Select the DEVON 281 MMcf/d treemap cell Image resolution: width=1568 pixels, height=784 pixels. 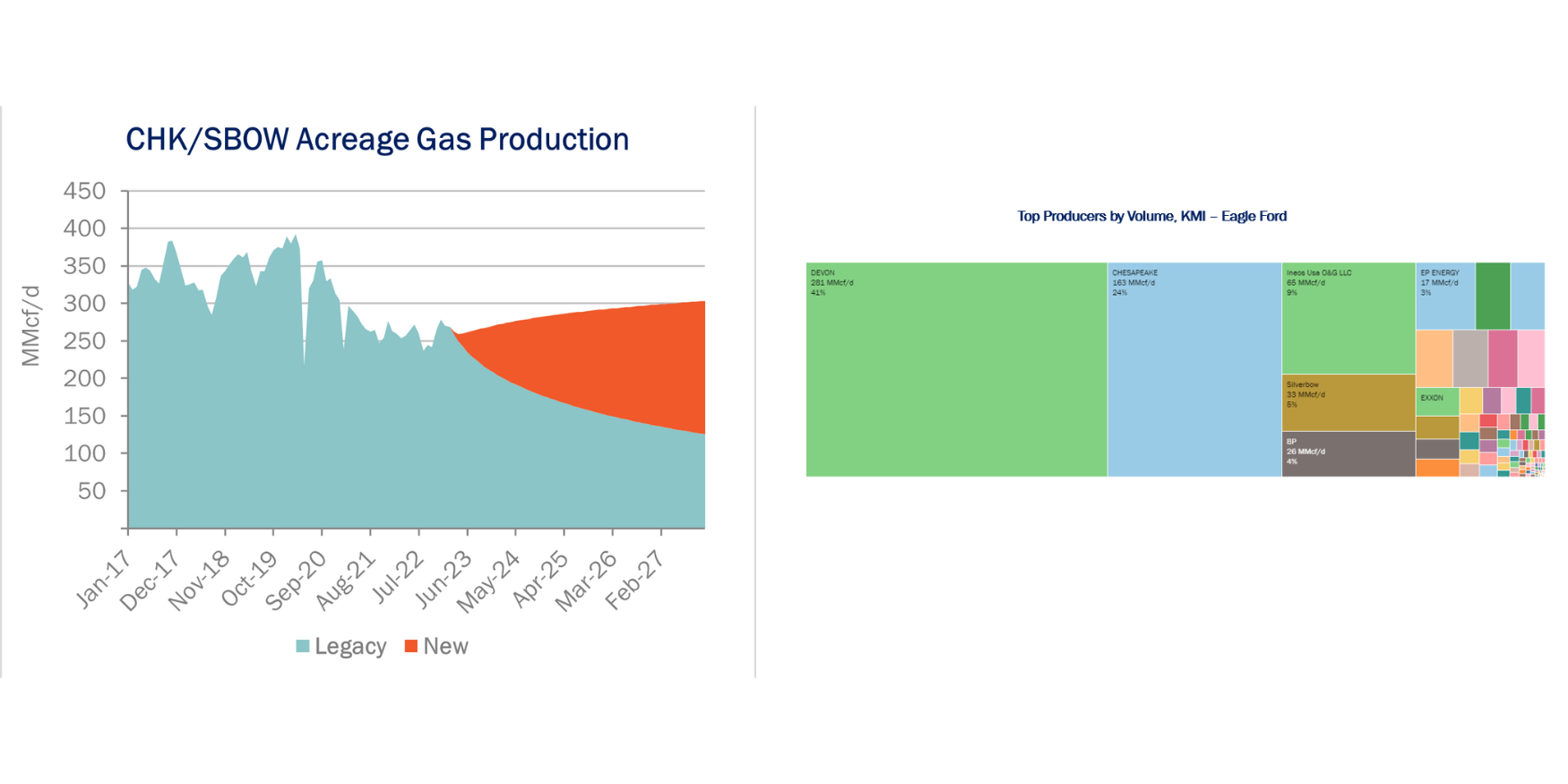pyautogui.click(x=956, y=369)
